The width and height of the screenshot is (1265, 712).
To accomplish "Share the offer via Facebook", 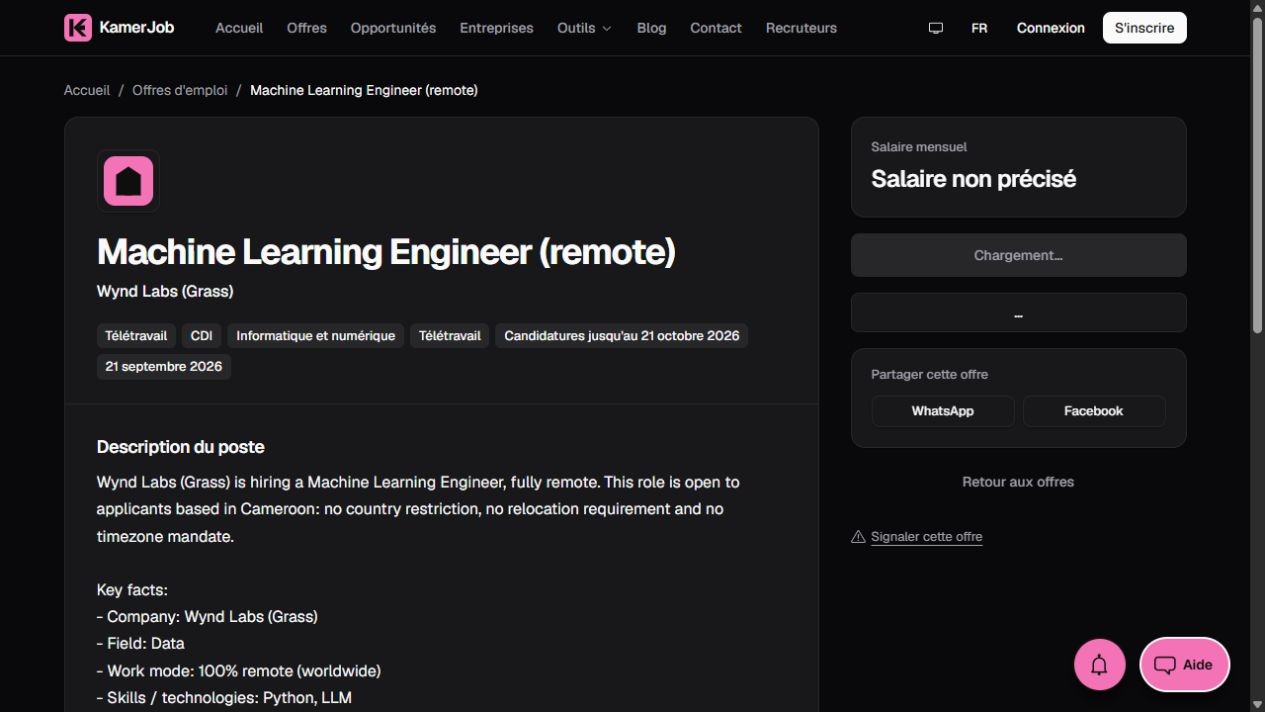I will tap(1094, 411).
